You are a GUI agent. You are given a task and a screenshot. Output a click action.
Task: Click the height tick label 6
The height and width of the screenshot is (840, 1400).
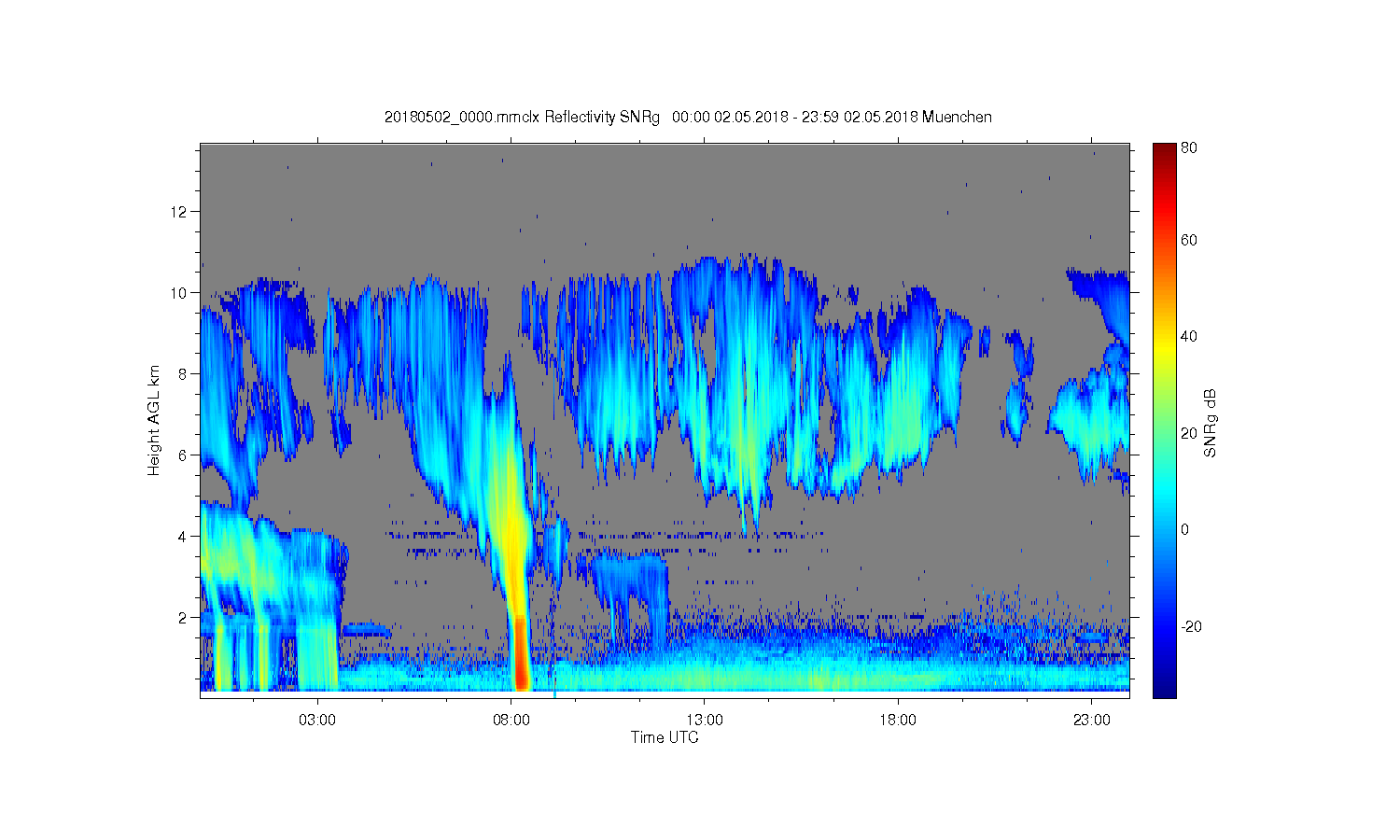183,455
